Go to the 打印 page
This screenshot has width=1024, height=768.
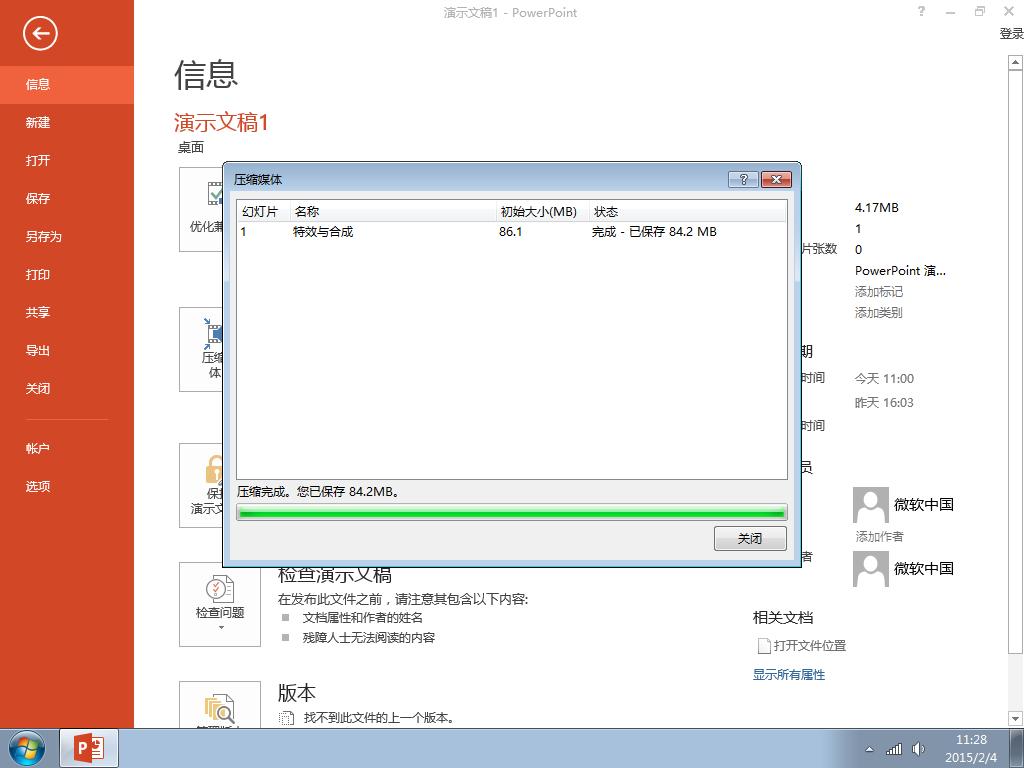point(67,274)
